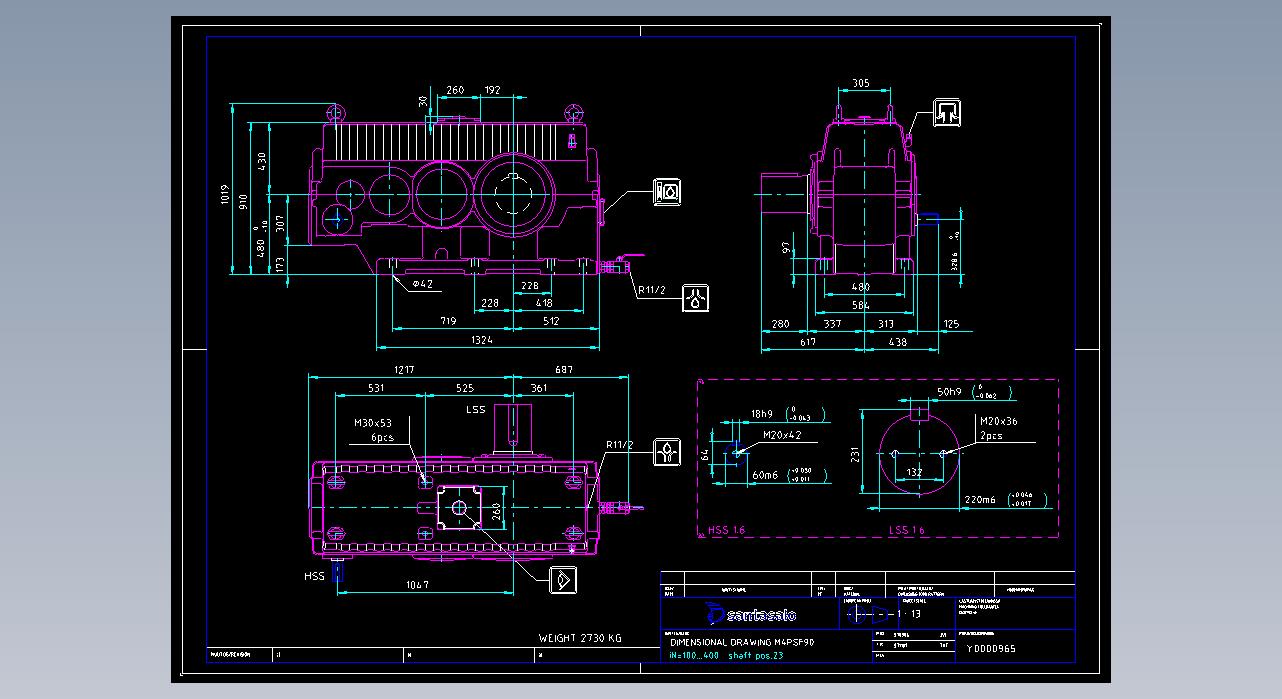Select the HSS 1.6 detail label
The height and width of the screenshot is (699, 1282).
point(726,530)
